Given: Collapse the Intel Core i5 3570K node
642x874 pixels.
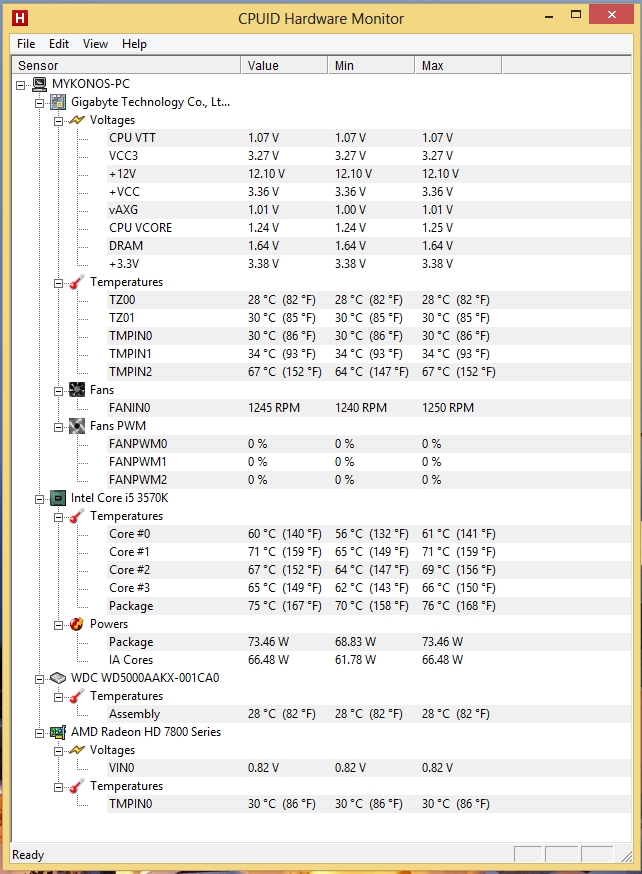Looking at the screenshot, I should [x=40, y=499].
